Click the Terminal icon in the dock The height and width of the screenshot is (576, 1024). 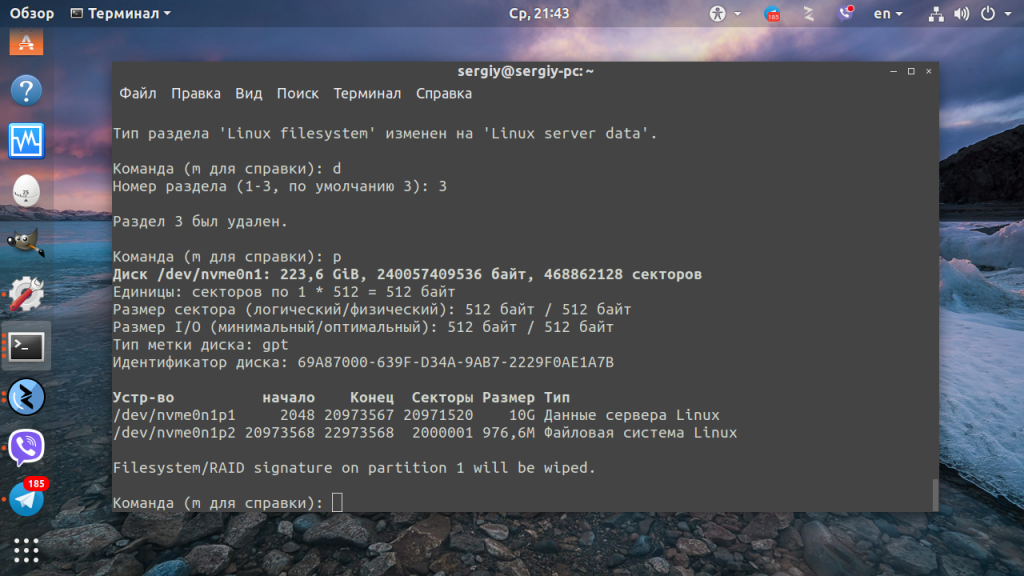tap(26, 346)
